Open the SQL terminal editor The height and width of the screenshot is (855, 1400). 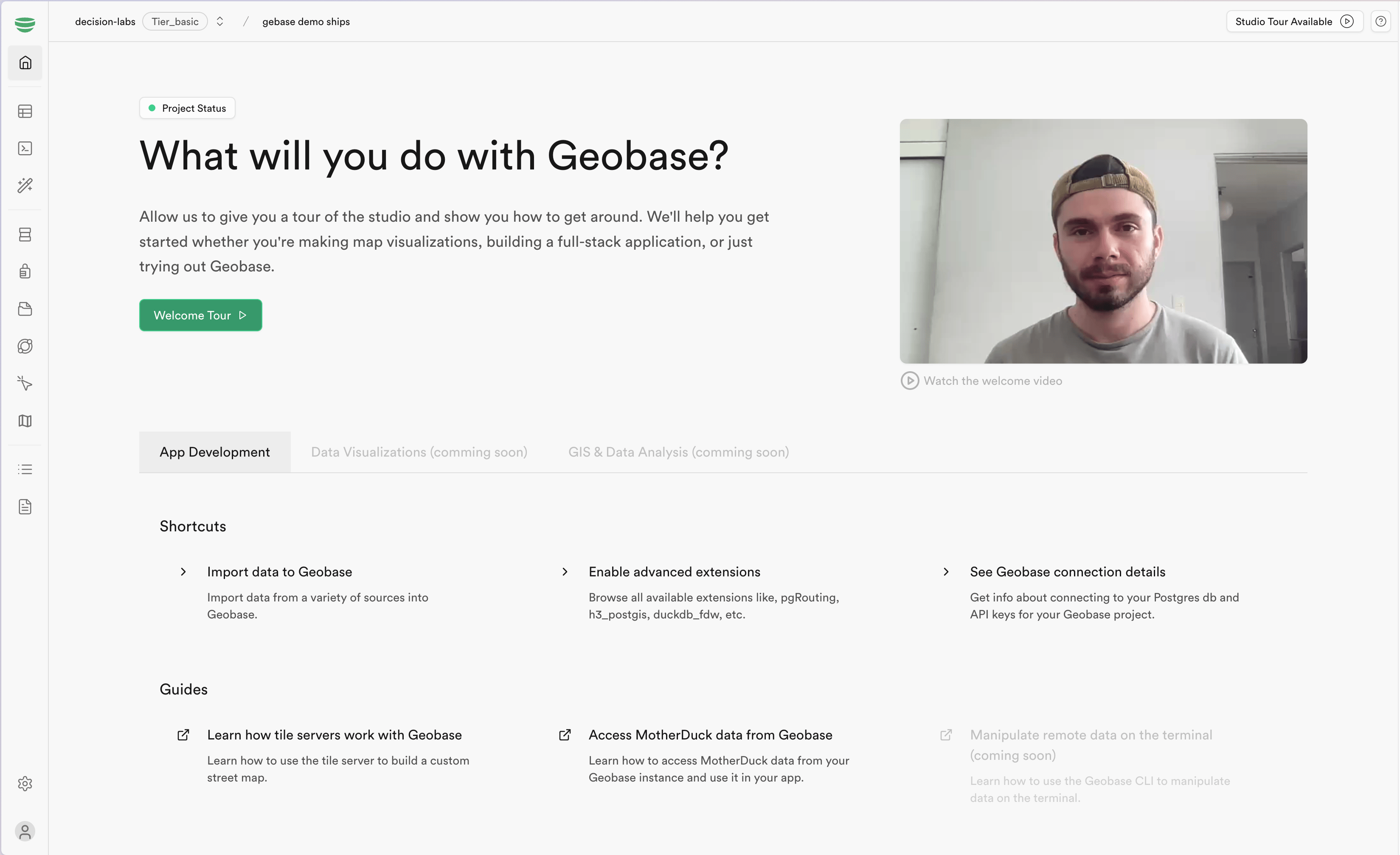pyautogui.click(x=25, y=148)
